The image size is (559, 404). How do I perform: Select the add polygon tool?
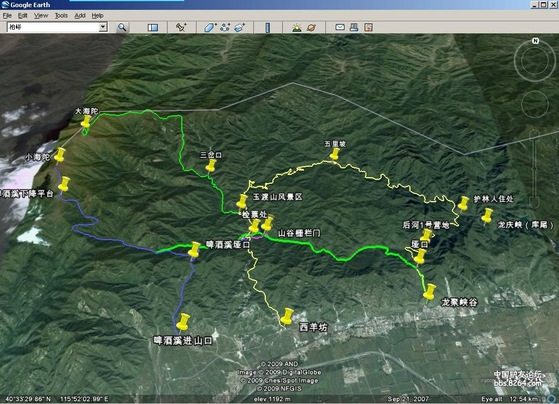(x=210, y=27)
